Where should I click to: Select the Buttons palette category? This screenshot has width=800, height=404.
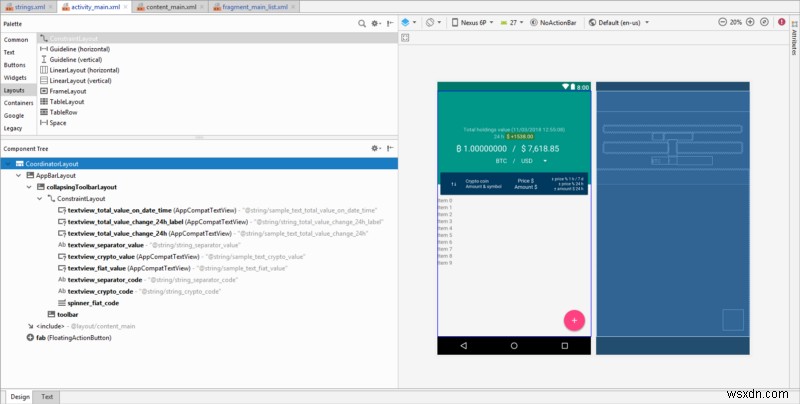click(x=15, y=65)
